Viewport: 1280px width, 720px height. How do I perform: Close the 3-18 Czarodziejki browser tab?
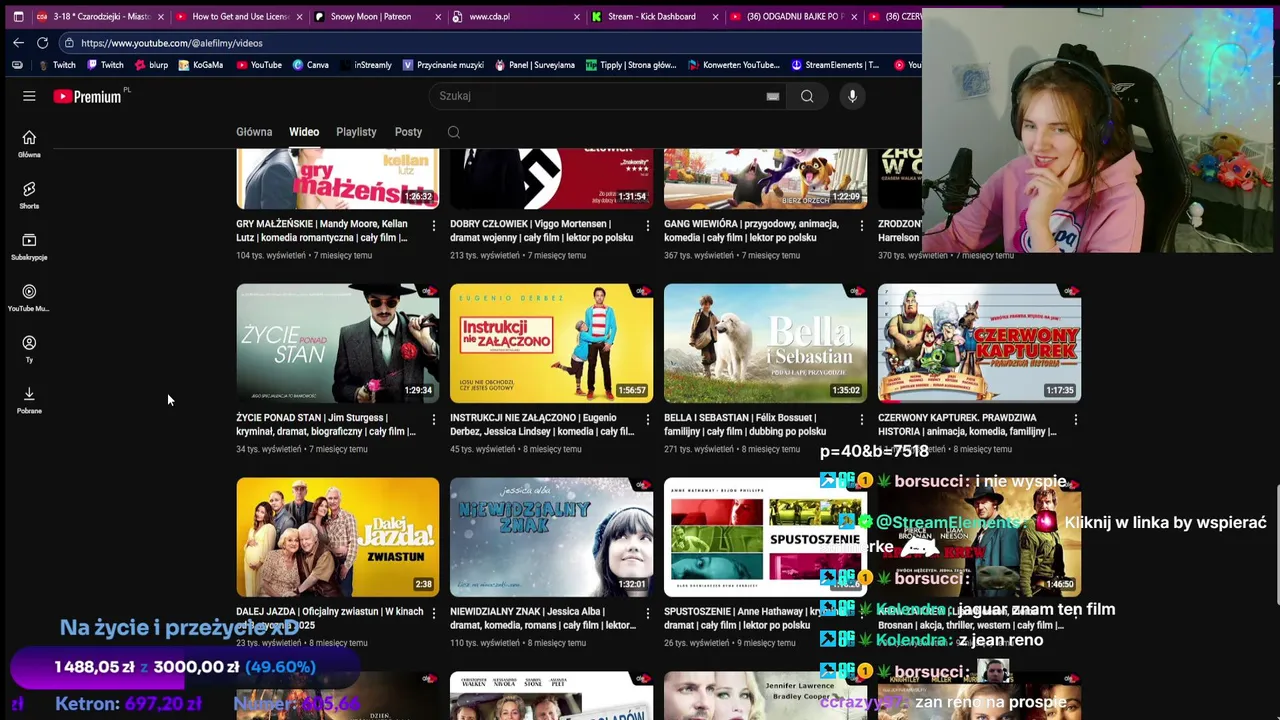click(x=161, y=17)
